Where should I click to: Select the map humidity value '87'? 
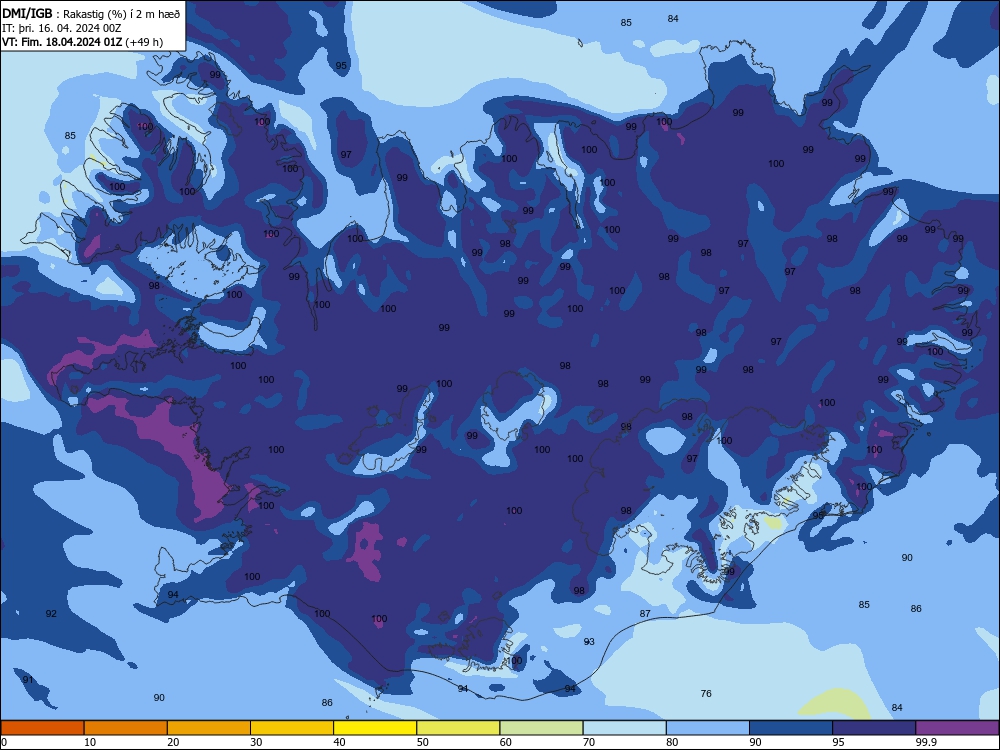(645, 614)
